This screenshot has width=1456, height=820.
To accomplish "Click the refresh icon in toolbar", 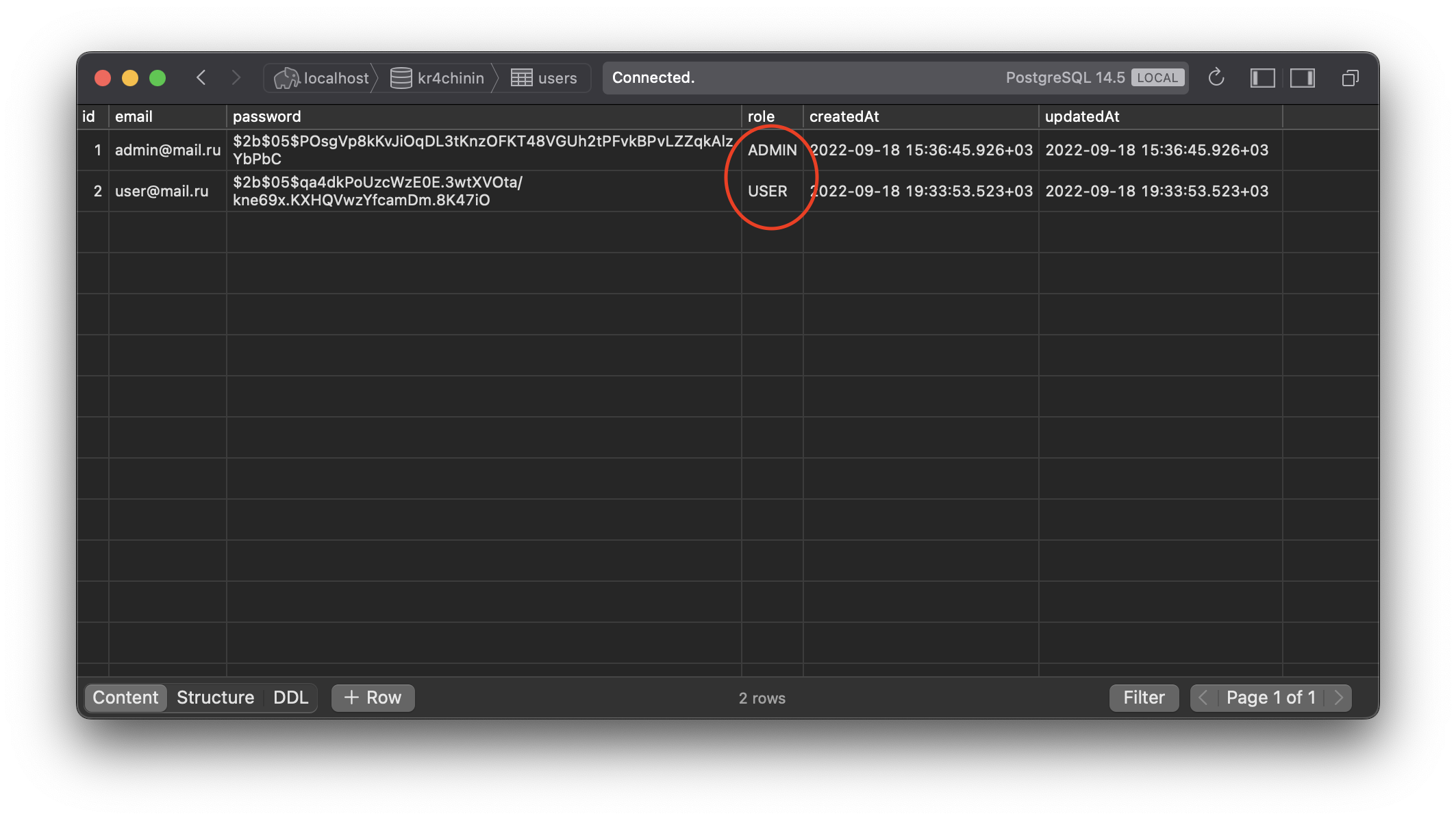I will coord(1216,77).
